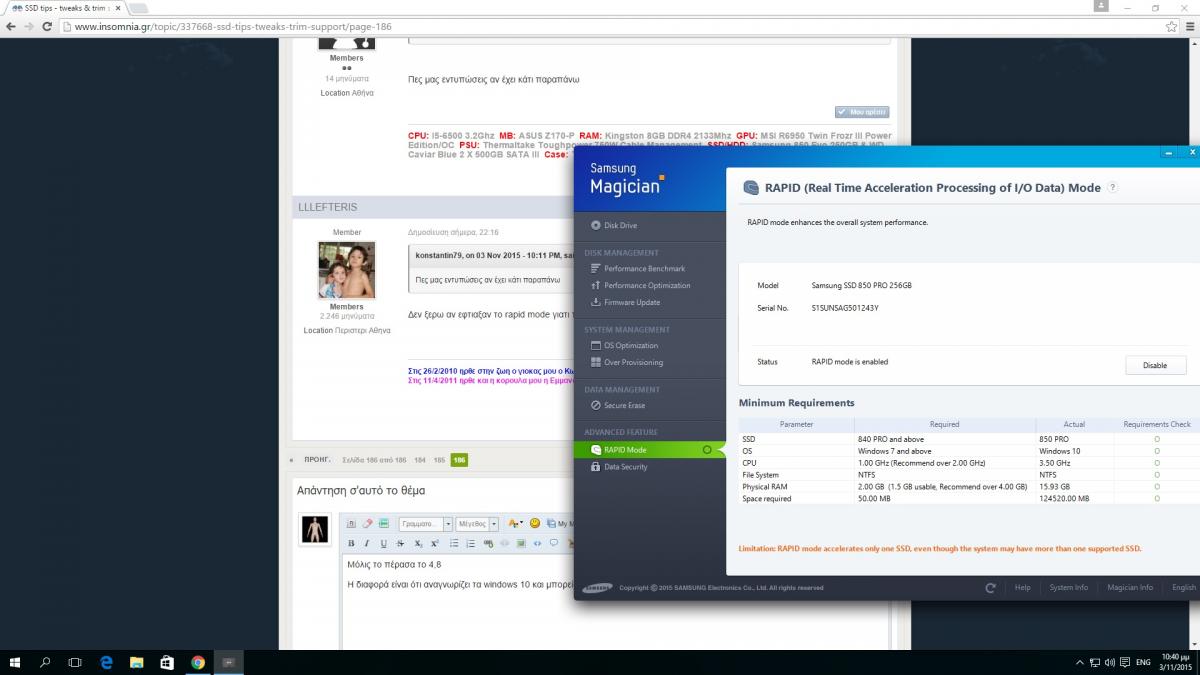This screenshot has height=675, width=1200.
Task: Open Magician Info link
Action: click(1130, 588)
